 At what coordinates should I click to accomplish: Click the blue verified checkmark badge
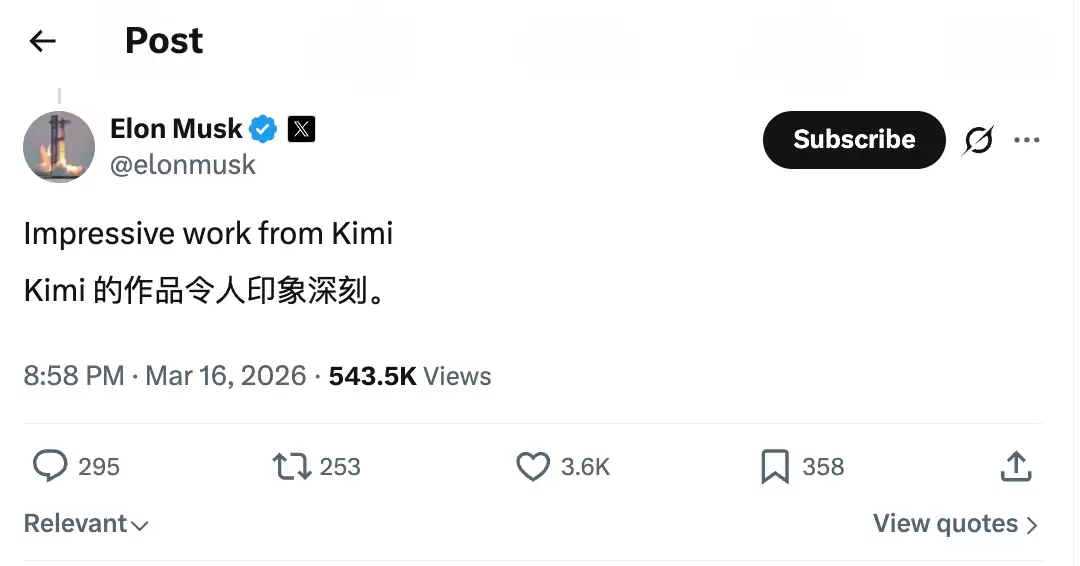coord(263,129)
